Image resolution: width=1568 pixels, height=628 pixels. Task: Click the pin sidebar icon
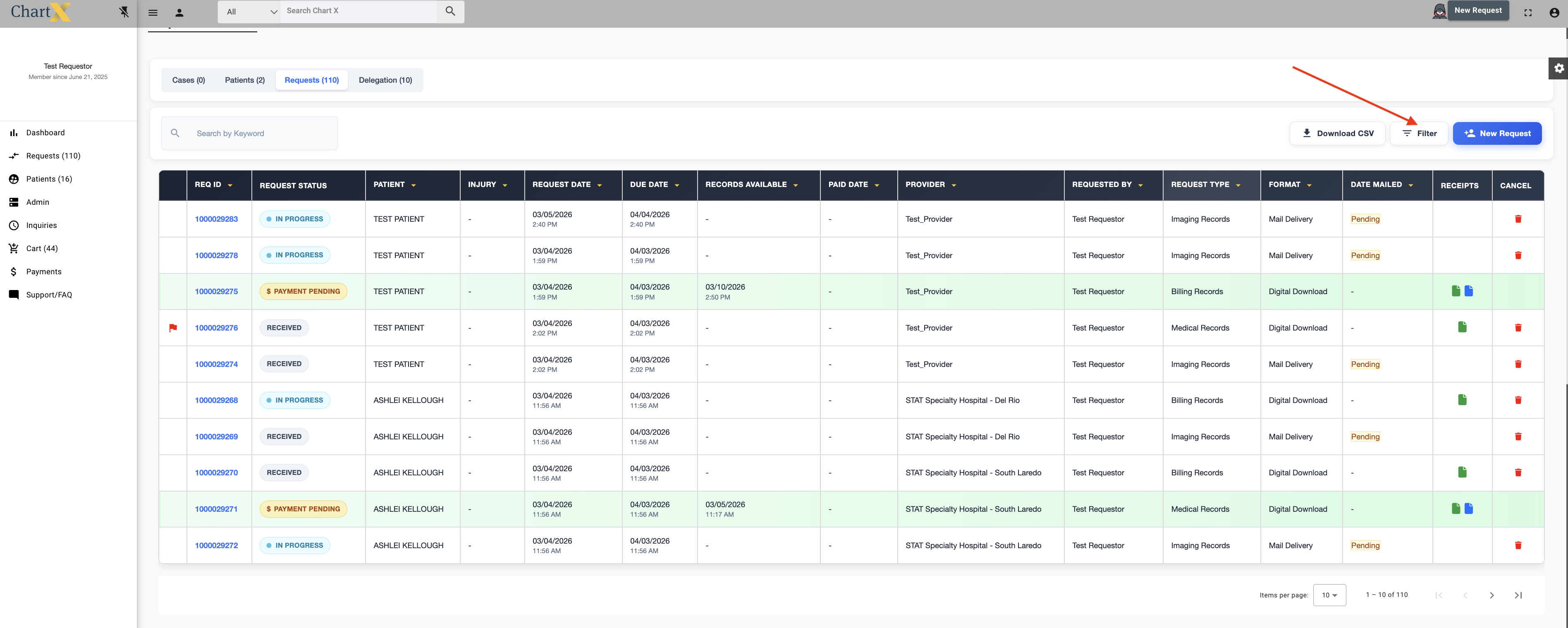pos(124,12)
